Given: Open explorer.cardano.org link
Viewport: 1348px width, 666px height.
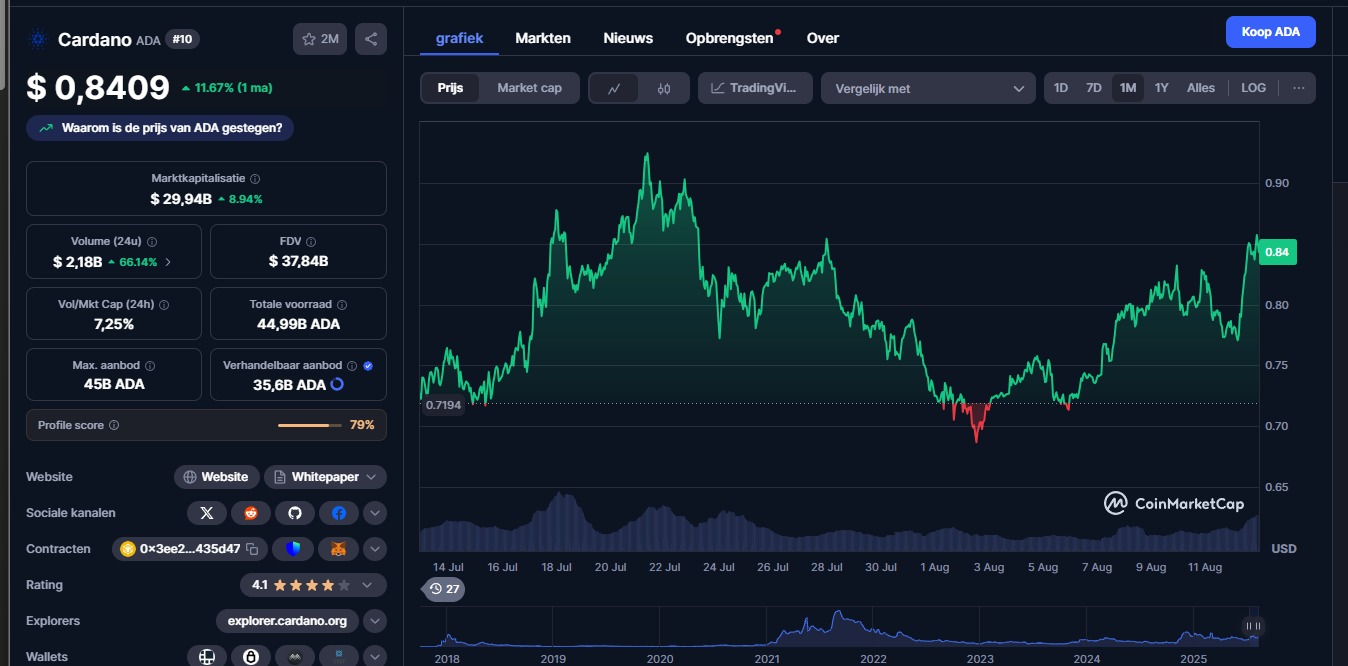Looking at the screenshot, I should point(287,621).
